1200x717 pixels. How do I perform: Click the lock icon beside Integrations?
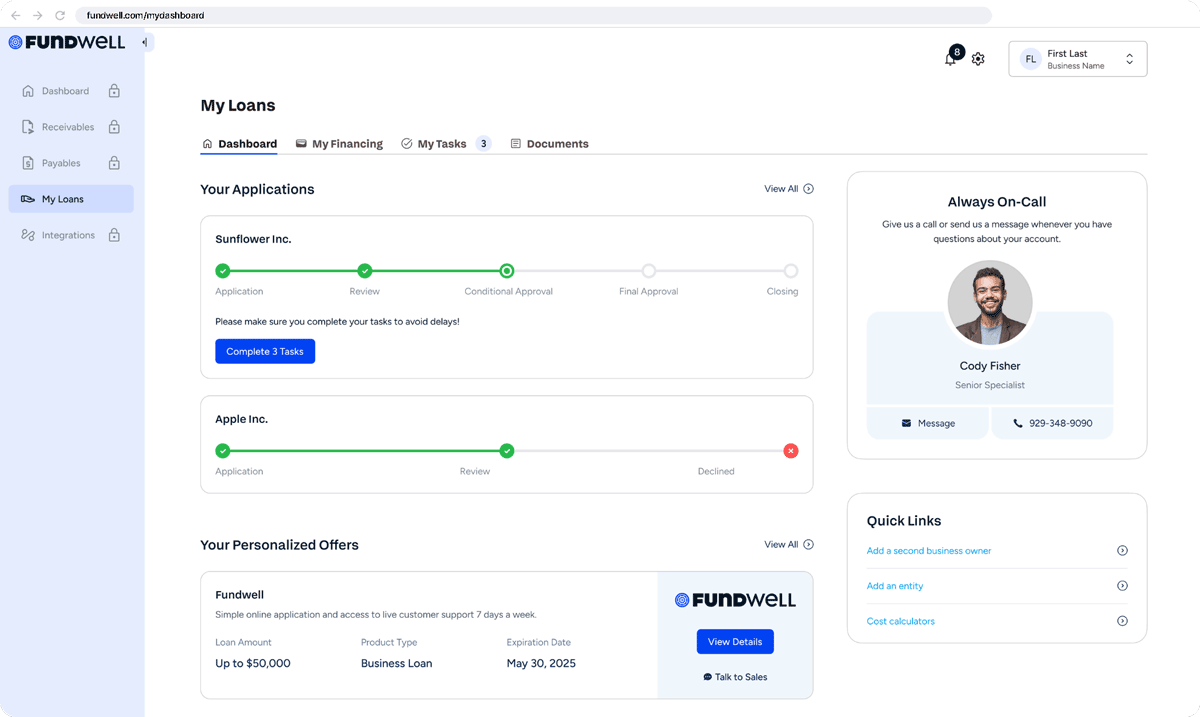pos(114,235)
